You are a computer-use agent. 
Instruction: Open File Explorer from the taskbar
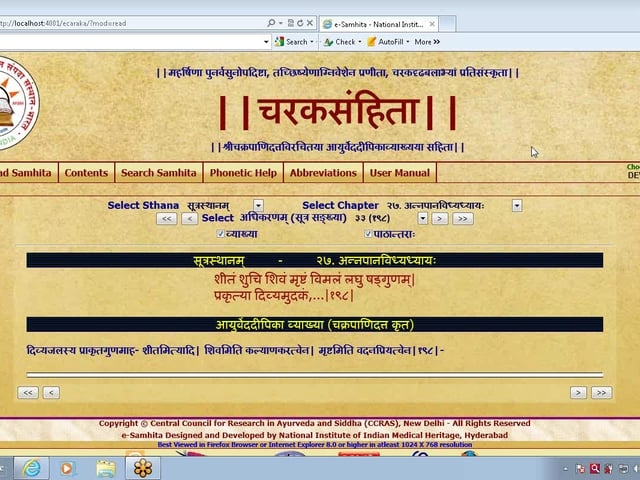[106, 468]
